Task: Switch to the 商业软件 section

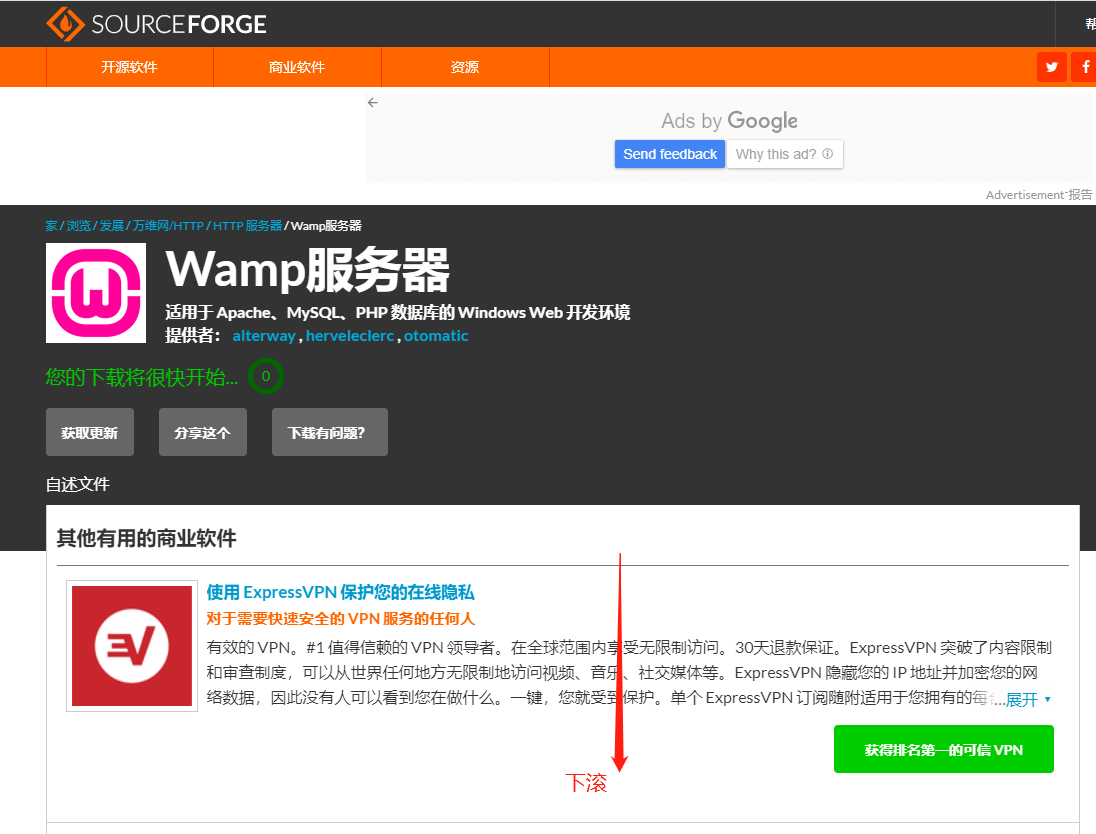Action: click(x=297, y=66)
